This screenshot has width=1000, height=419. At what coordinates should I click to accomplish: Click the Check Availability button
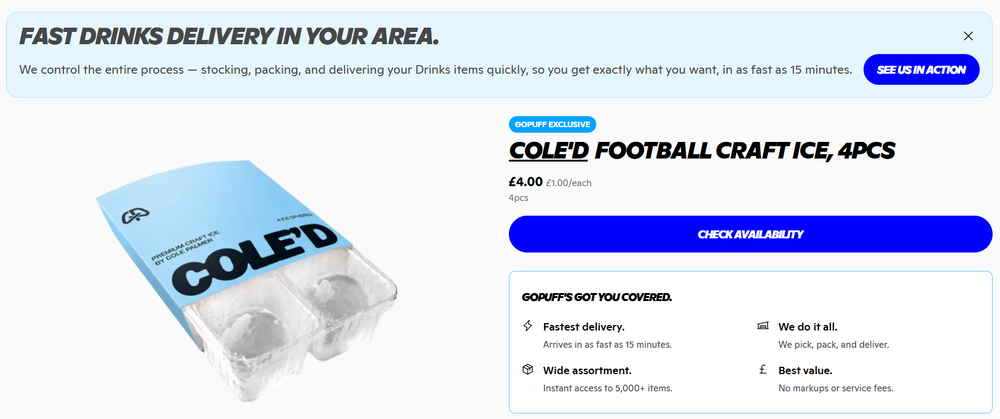pyautogui.click(x=750, y=234)
